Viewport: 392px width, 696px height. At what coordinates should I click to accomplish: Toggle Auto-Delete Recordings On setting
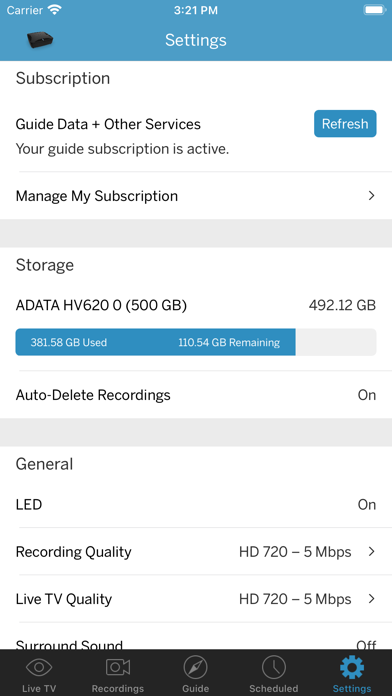pyautogui.click(x=367, y=395)
